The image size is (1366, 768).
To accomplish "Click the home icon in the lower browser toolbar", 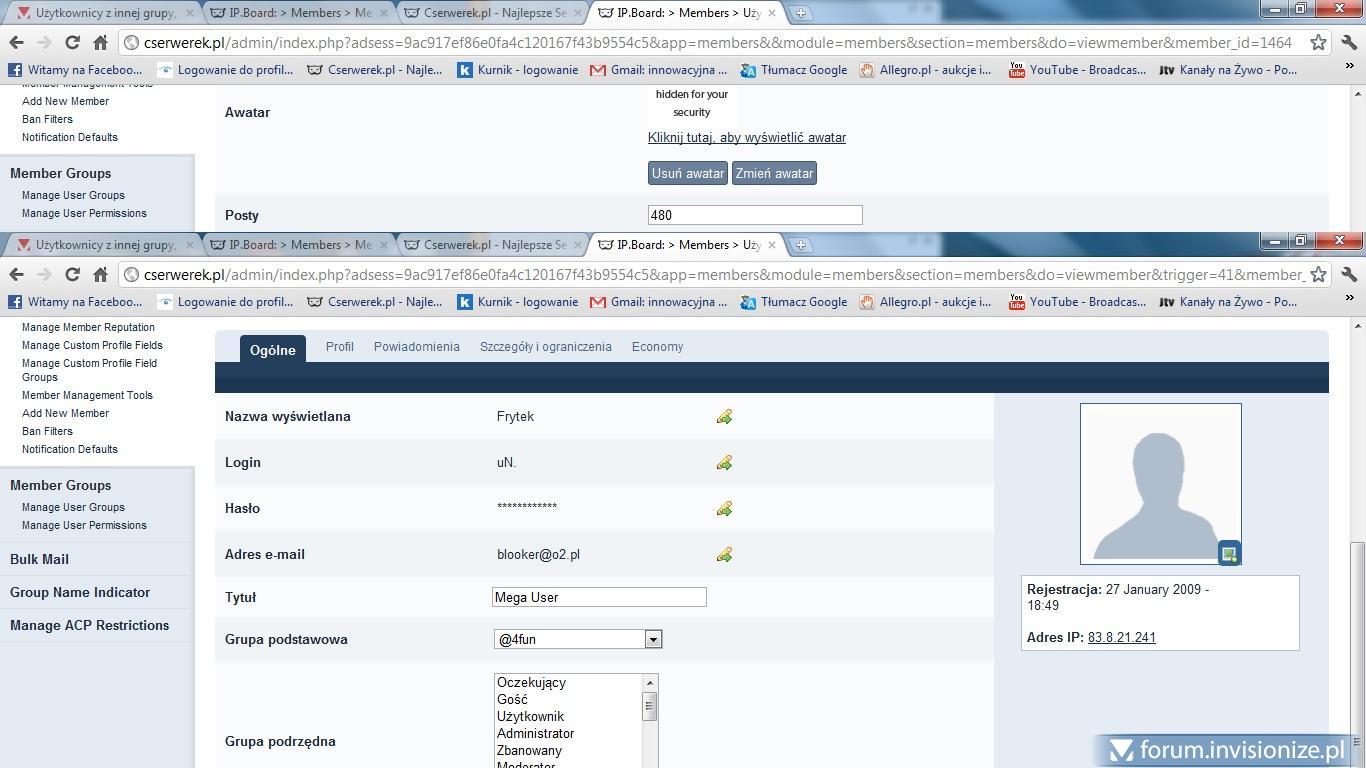I will [x=100, y=274].
